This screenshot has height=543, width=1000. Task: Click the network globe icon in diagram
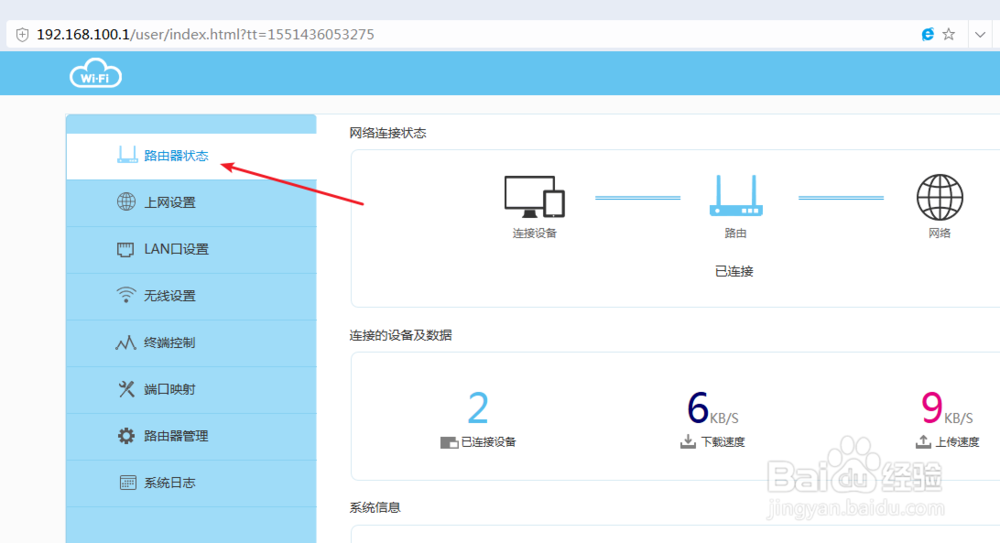(x=939, y=197)
